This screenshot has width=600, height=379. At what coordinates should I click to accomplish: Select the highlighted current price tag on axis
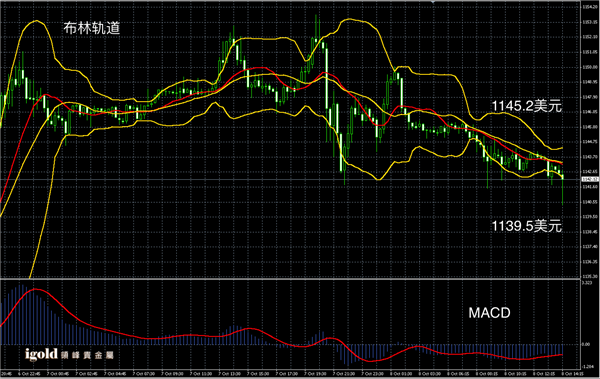[590, 179]
